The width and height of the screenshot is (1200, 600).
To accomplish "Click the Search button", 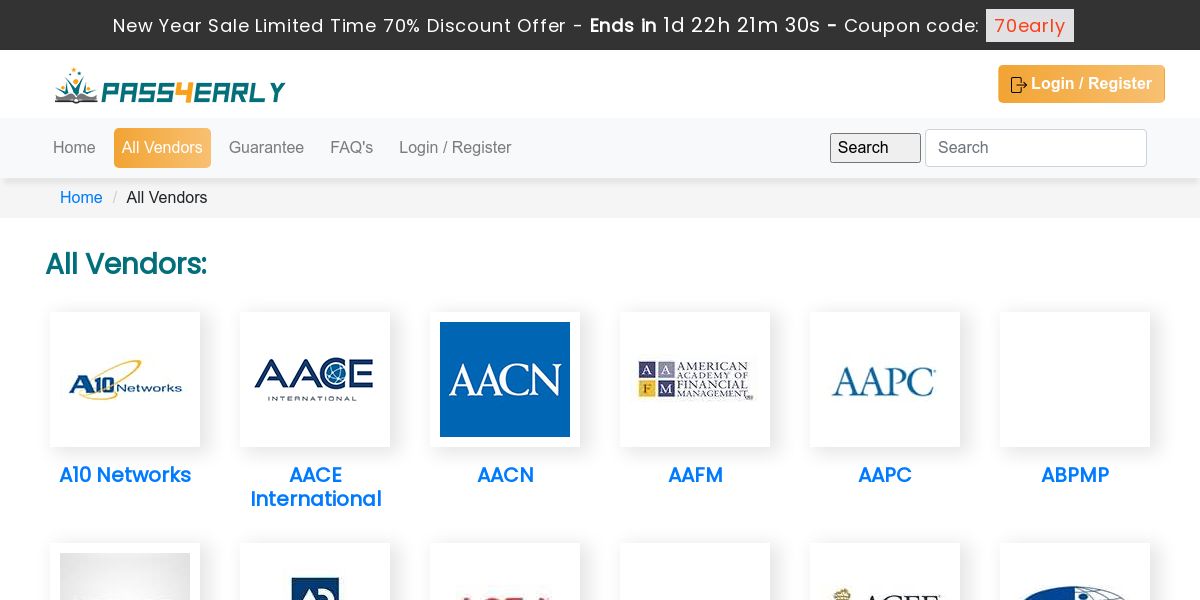I will coord(875,148).
